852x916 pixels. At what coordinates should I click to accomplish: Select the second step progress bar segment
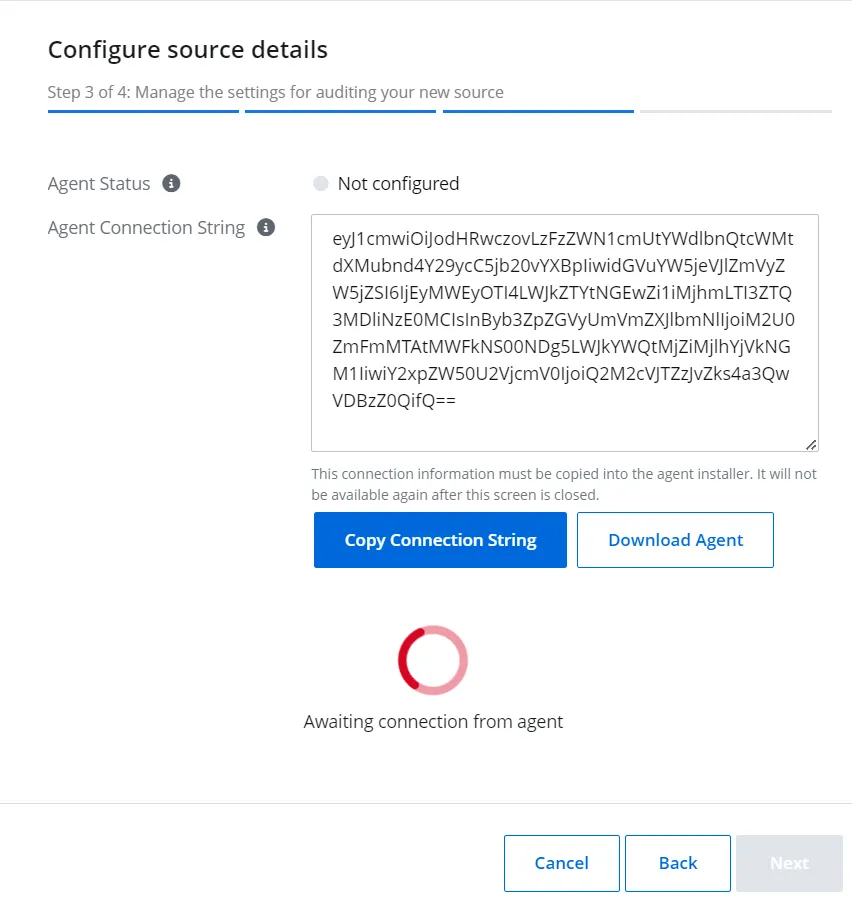[x=340, y=111]
